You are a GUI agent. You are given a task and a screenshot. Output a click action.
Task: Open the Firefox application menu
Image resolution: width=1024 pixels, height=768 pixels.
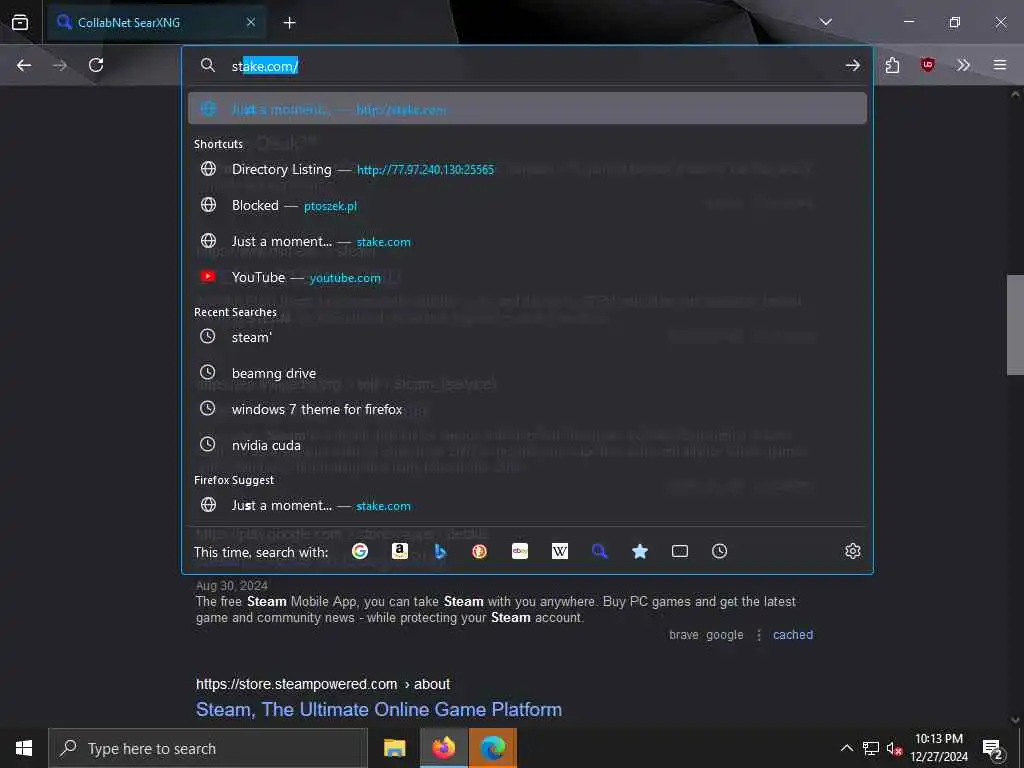pyautogui.click(x=1000, y=65)
